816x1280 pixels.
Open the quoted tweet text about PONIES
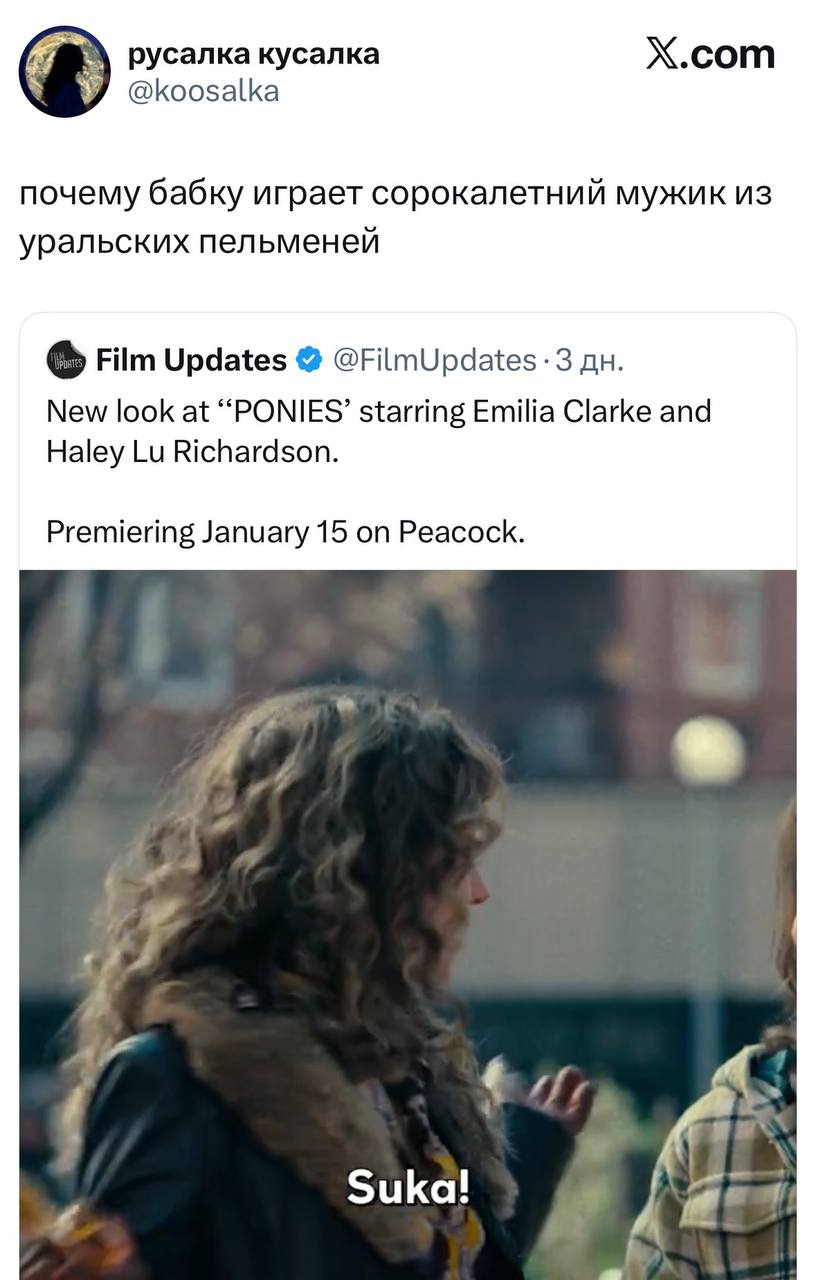point(379,432)
